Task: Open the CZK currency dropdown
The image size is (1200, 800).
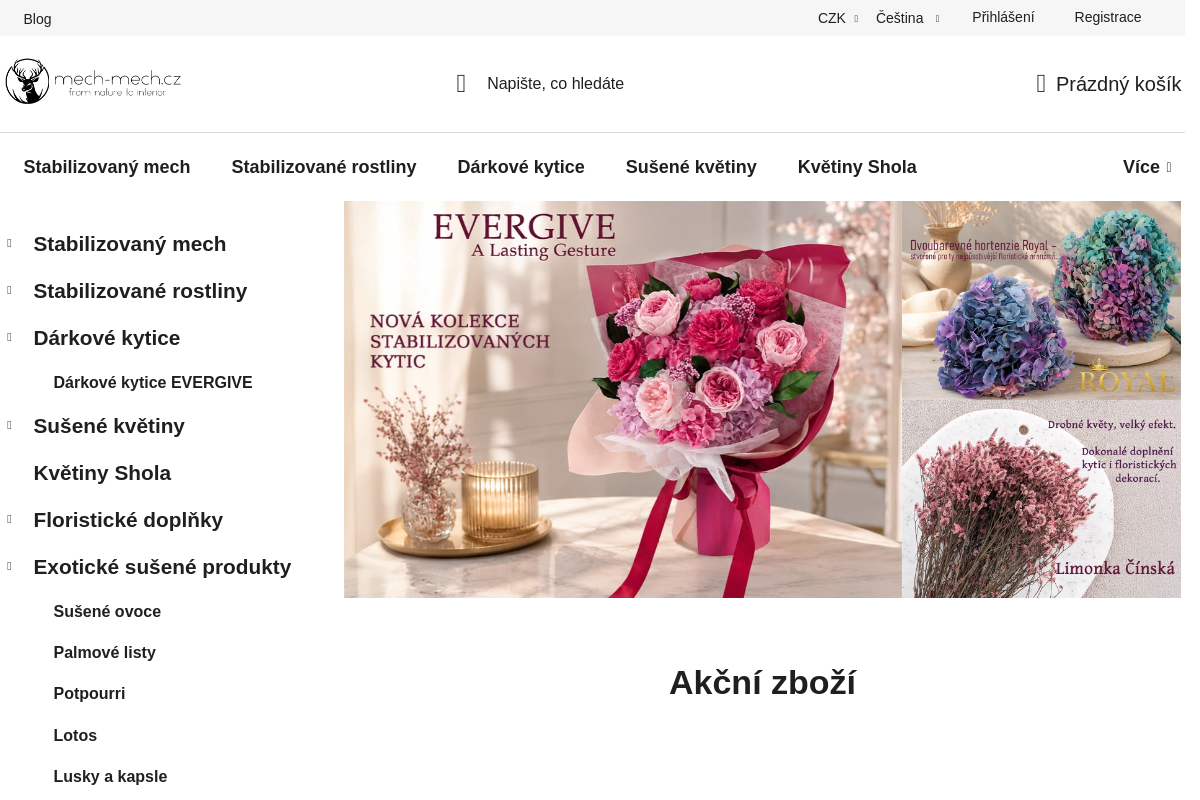Action: coord(838,18)
